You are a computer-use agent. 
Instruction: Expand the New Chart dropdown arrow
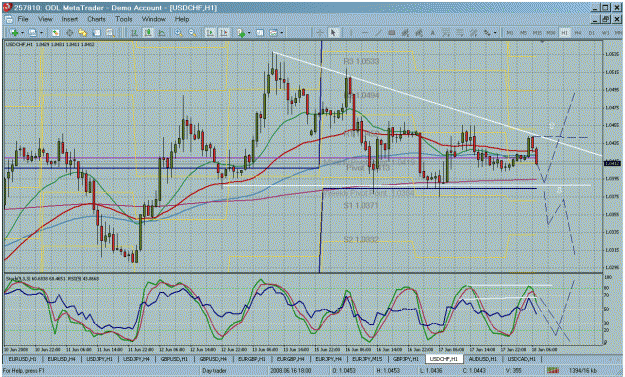[22, 33]
